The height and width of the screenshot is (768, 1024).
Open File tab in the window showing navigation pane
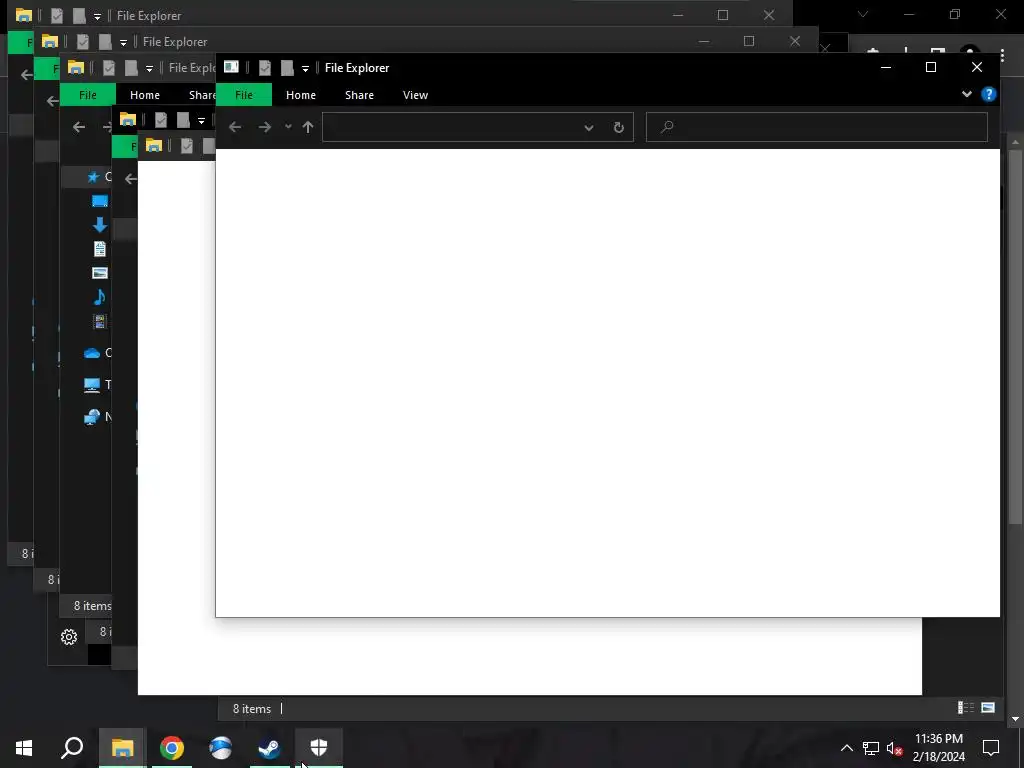88,95
